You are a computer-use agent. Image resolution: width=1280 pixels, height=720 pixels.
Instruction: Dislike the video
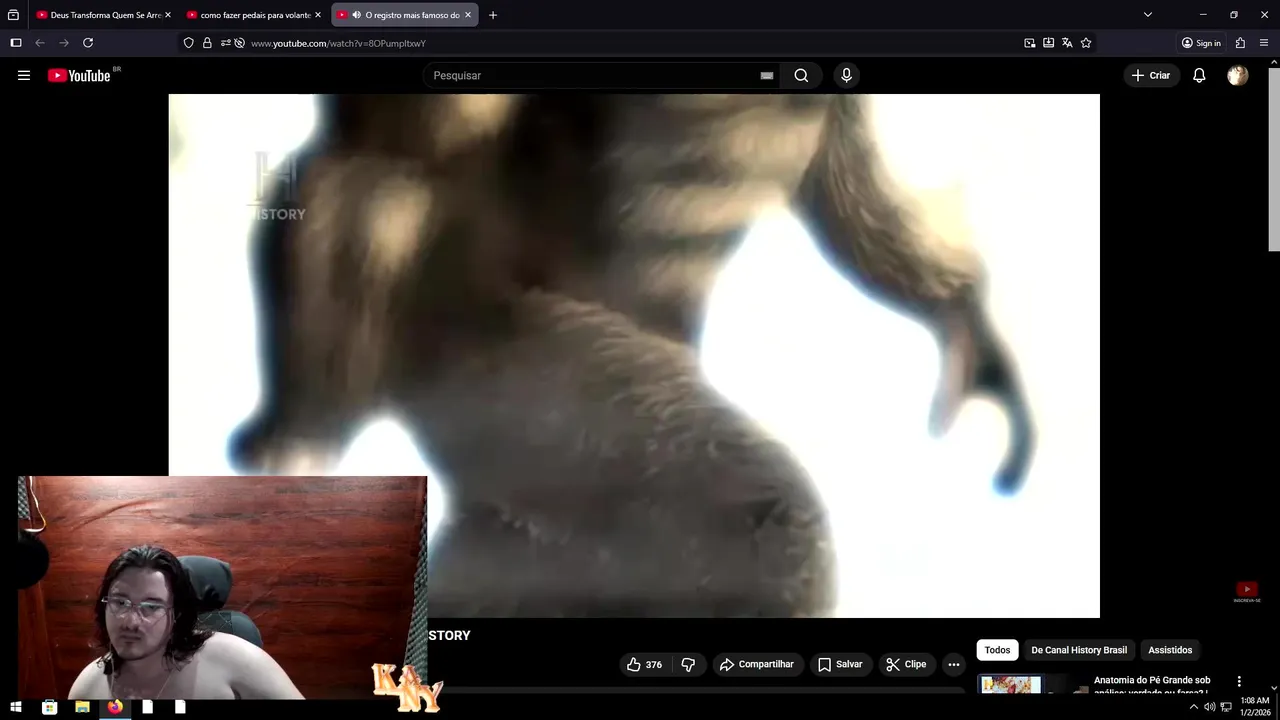click(688, 664)
